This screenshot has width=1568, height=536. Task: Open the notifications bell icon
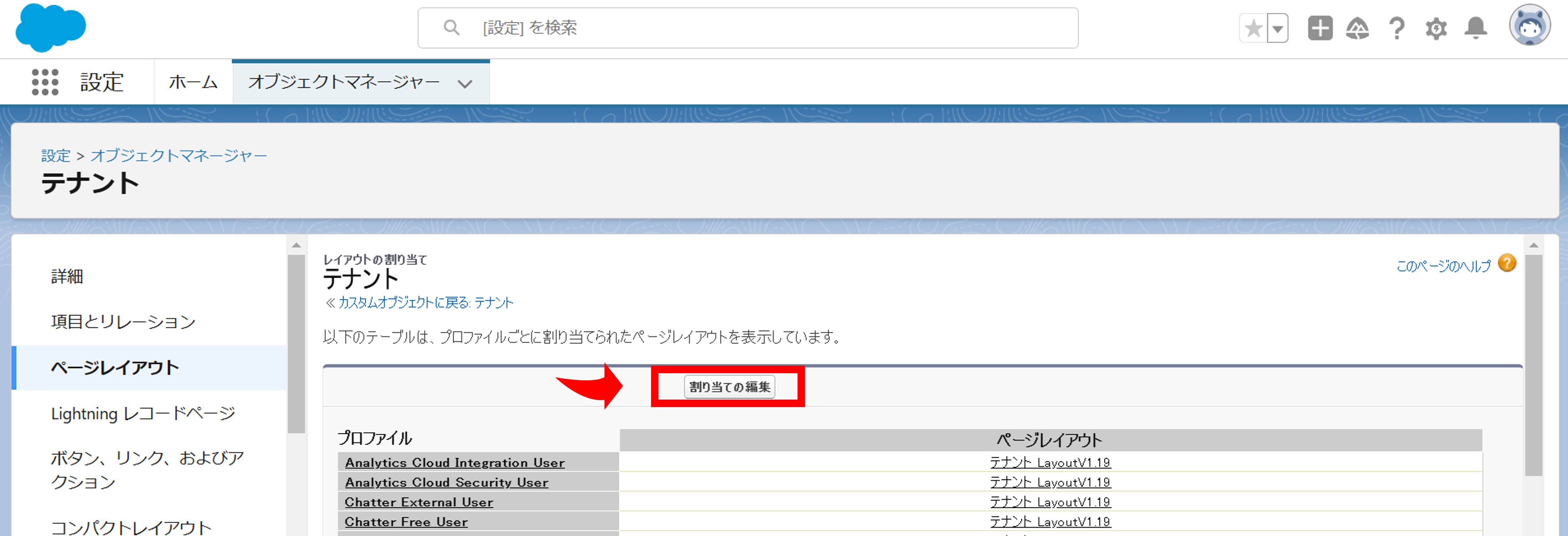point(1475,27)
